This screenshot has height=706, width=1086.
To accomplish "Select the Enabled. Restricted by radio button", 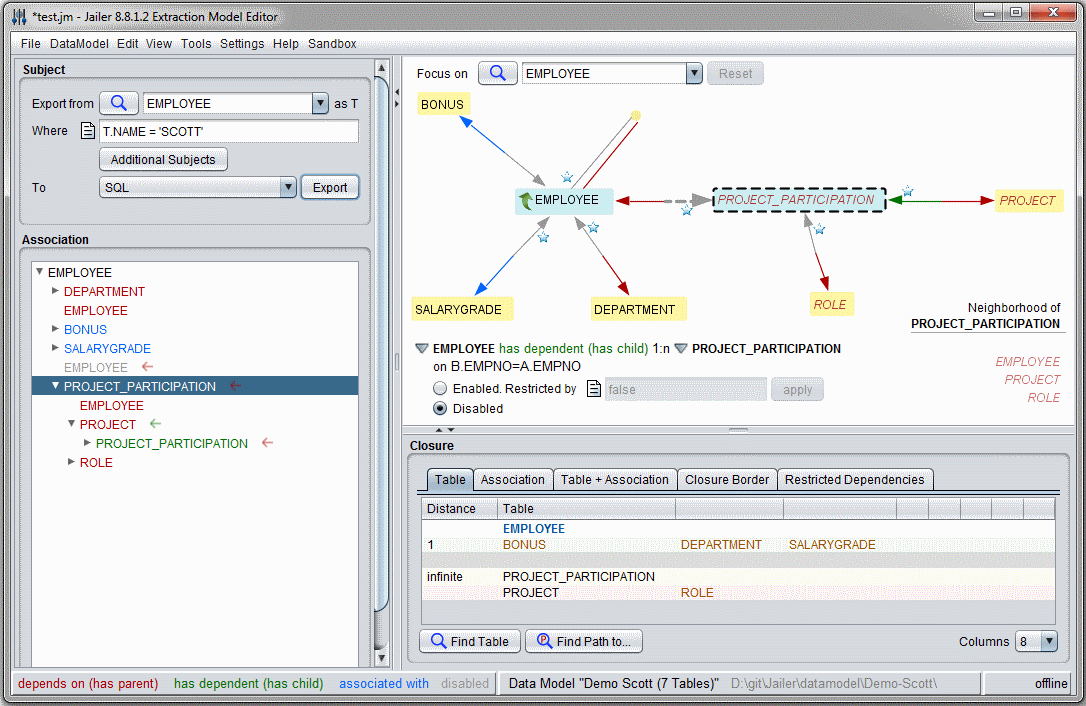I will 440,389.
